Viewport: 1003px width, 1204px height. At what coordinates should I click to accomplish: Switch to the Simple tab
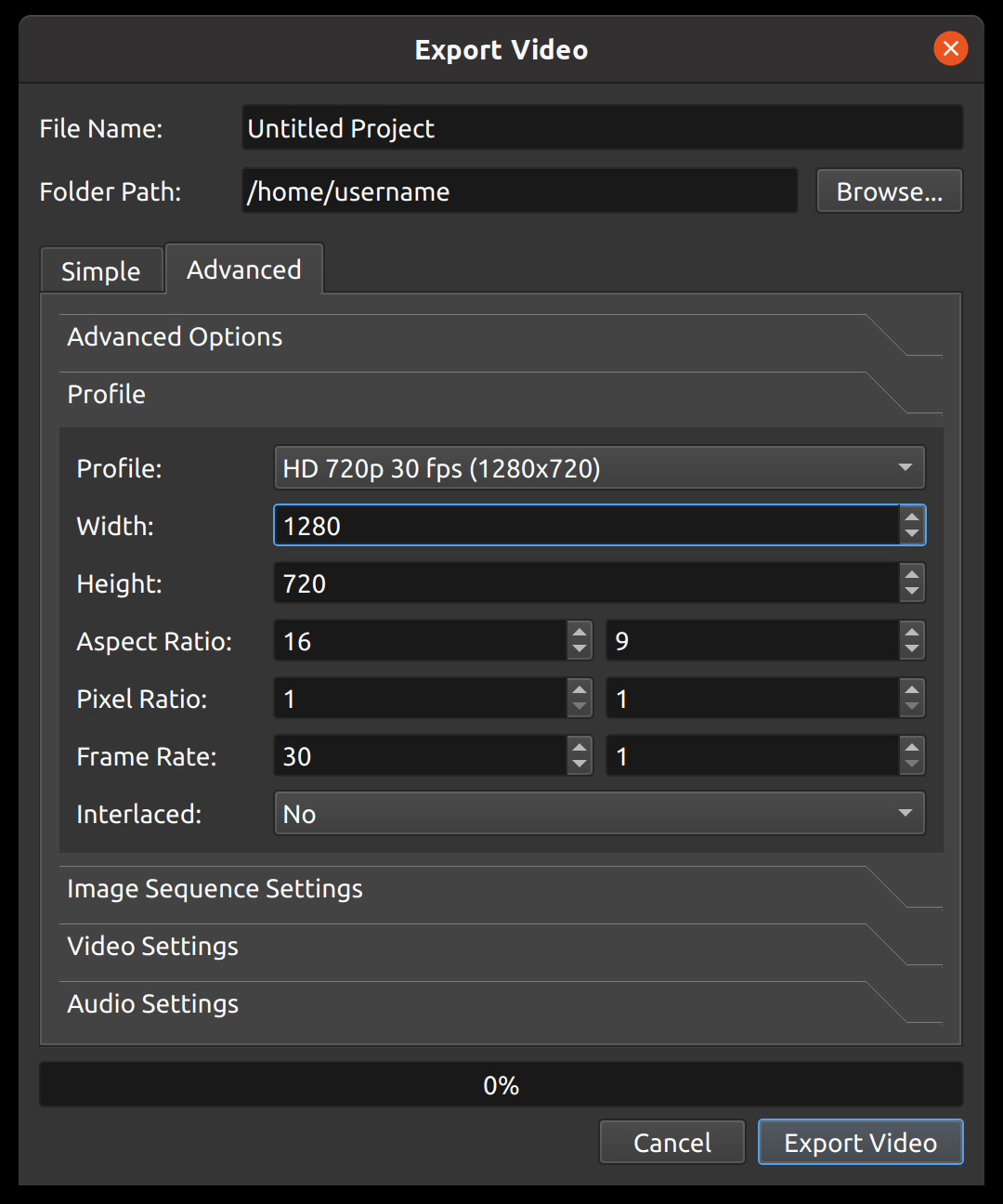[x=101, y=270]
